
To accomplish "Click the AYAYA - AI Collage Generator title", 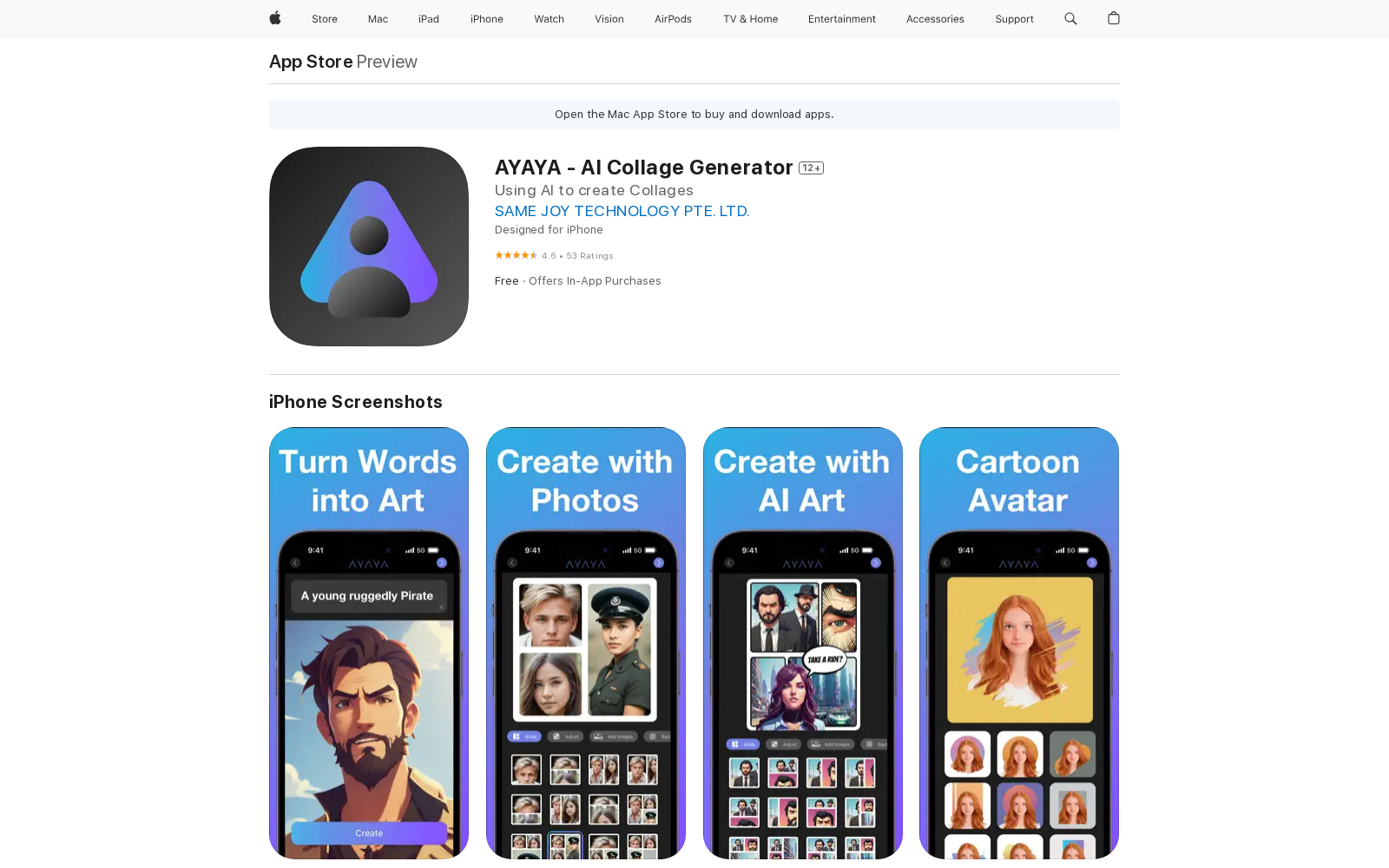I will click(643, 168).
